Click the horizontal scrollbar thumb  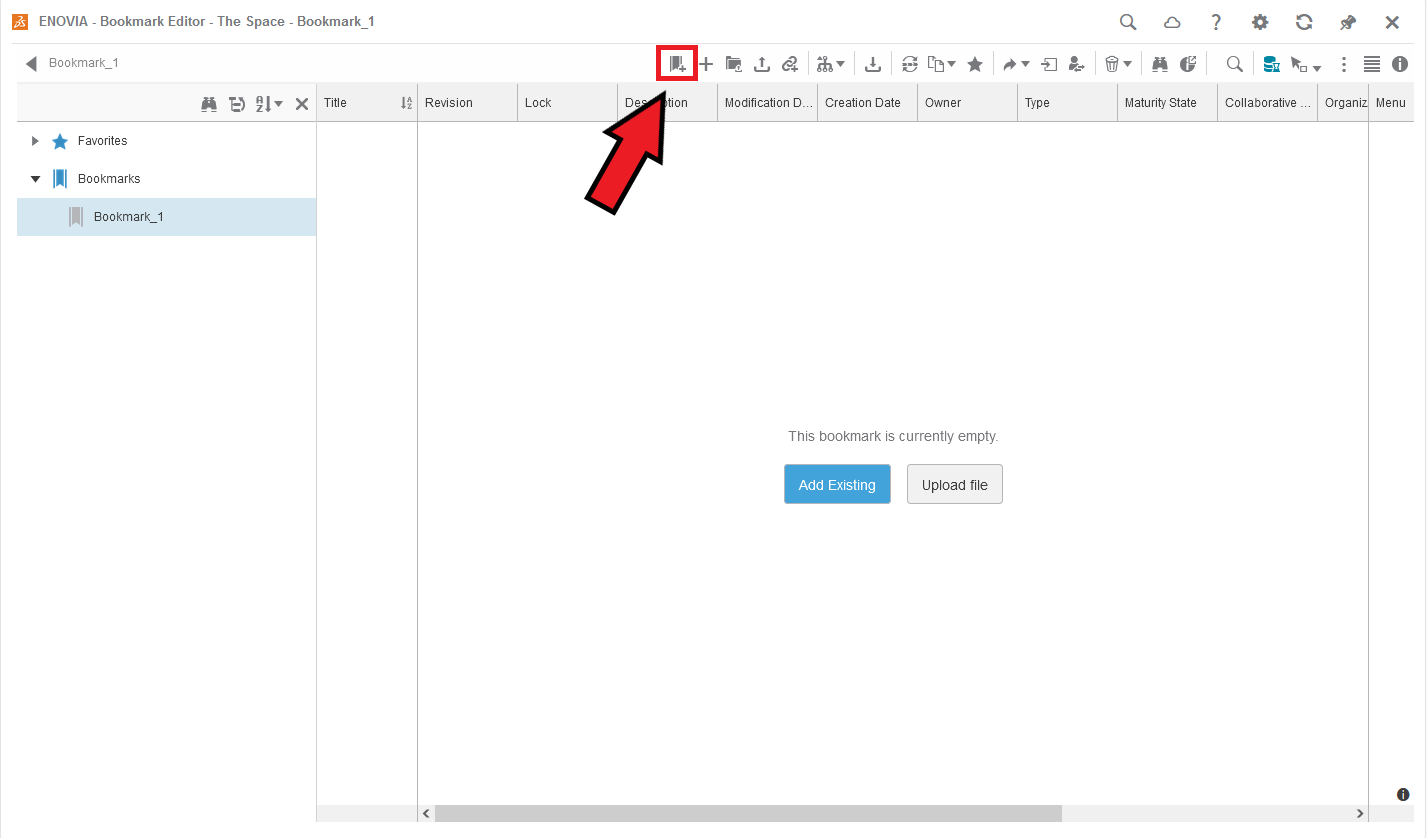[x=747, y=814]
